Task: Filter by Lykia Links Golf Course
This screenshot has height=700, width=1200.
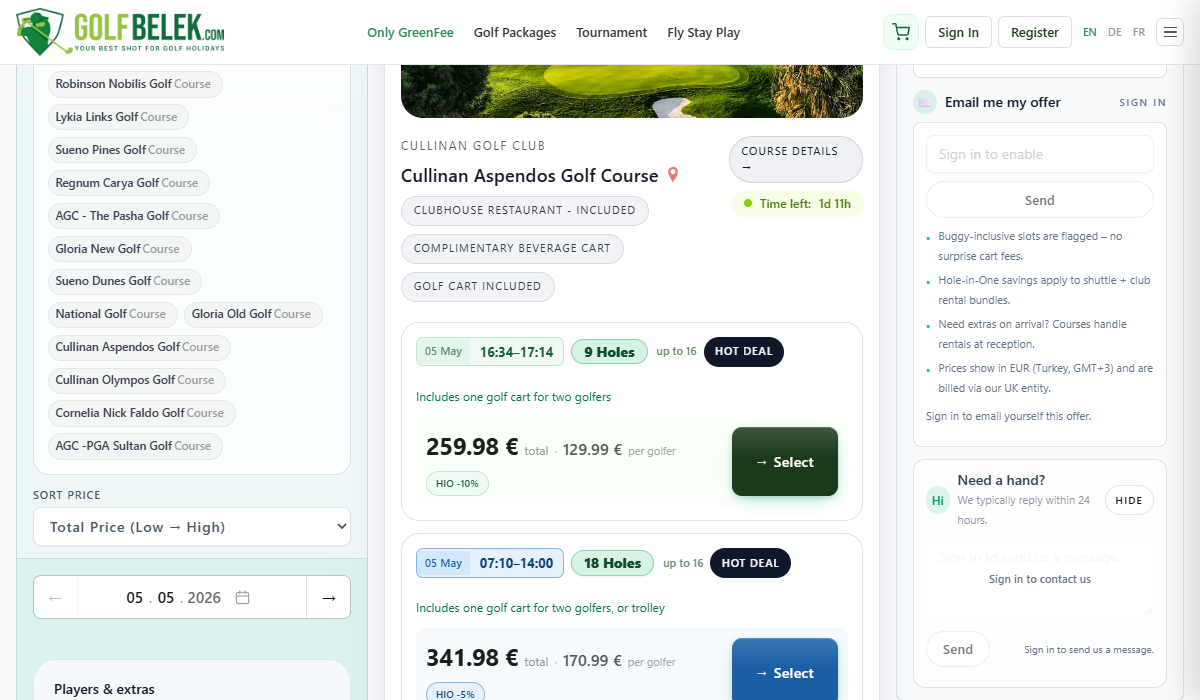Action: click(x=118, y=117)
